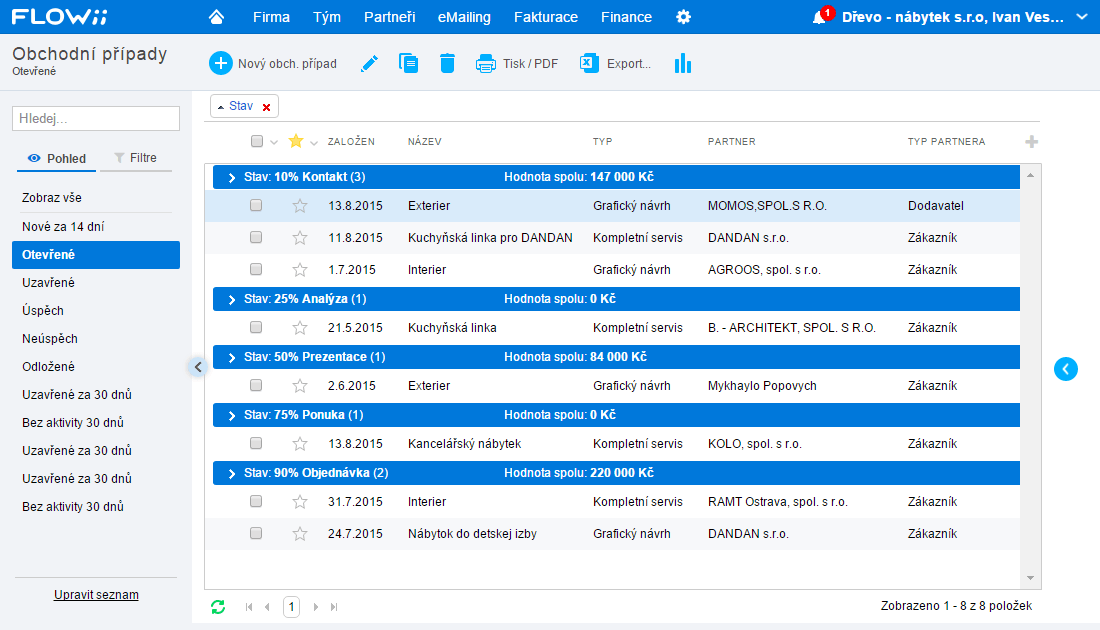Check the KOLO, spol. s r.o. row checkbox
The height and width of the screenshot is (630, 1100).
[256, 443]
